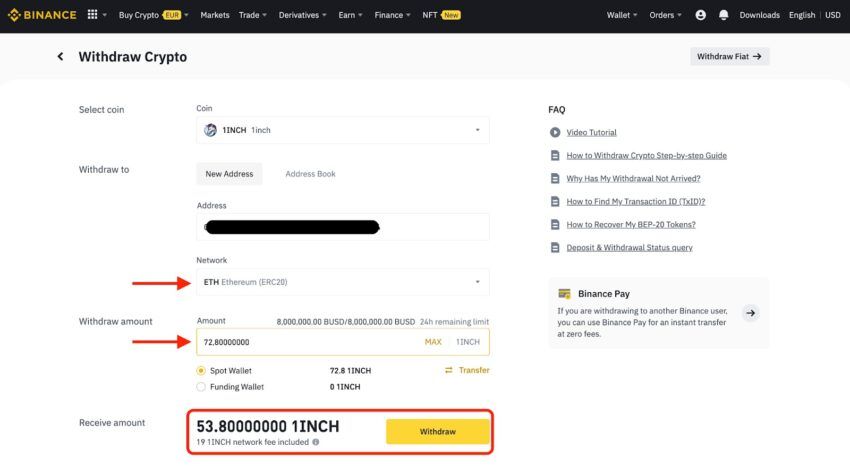Screen dimensions: 850x466
Task: Open the apps grid menu icon
Action: tap(93, 15)
